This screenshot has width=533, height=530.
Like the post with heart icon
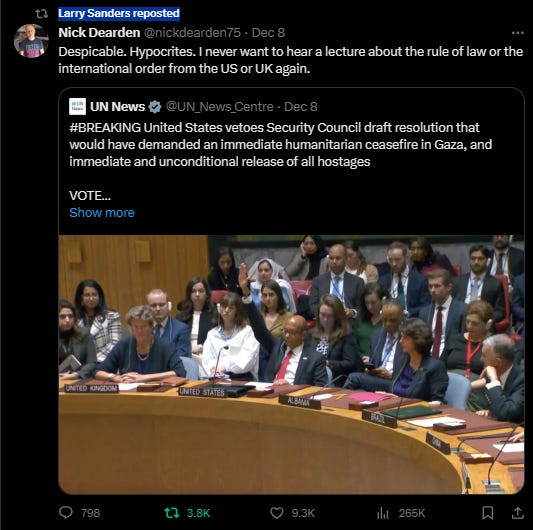[x=276, y=513]
